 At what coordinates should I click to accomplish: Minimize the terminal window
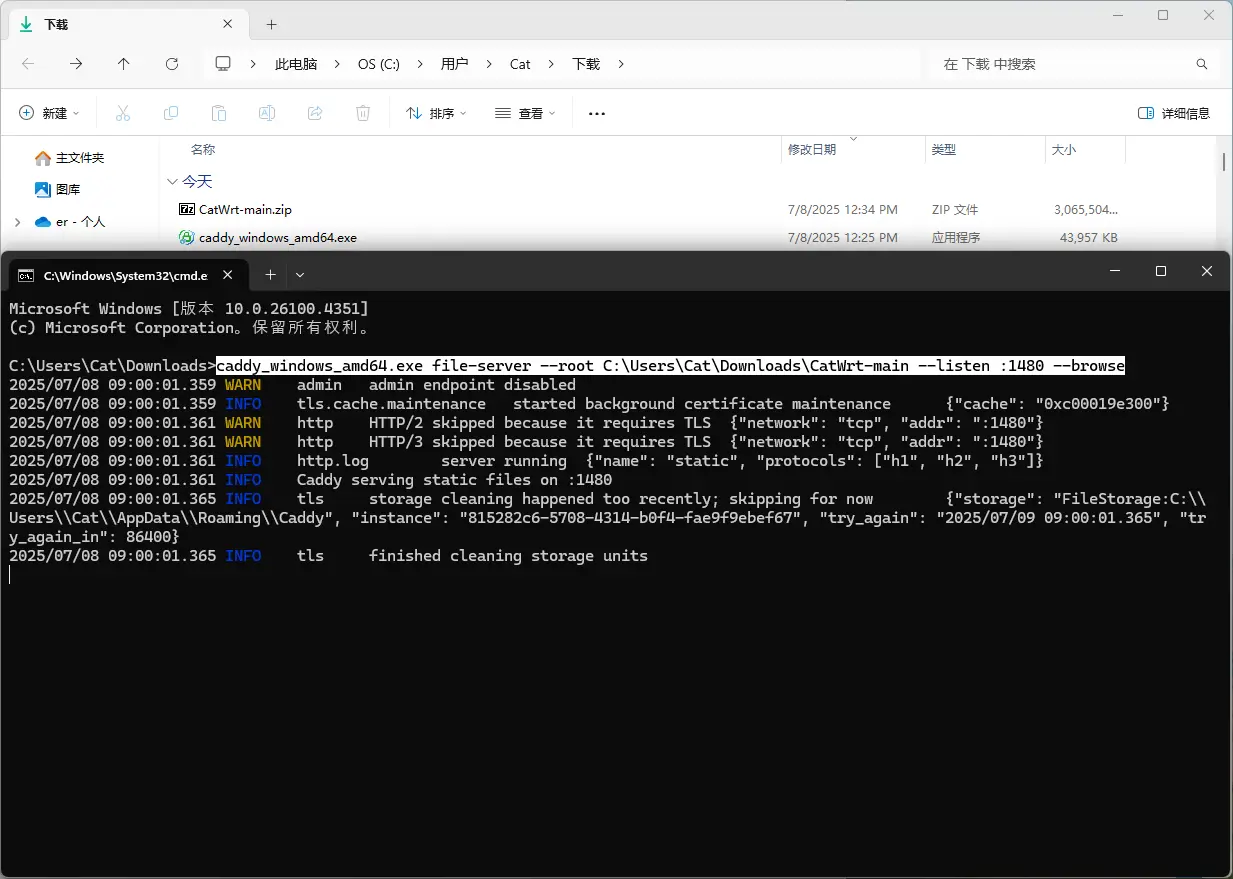(1115, 271)
